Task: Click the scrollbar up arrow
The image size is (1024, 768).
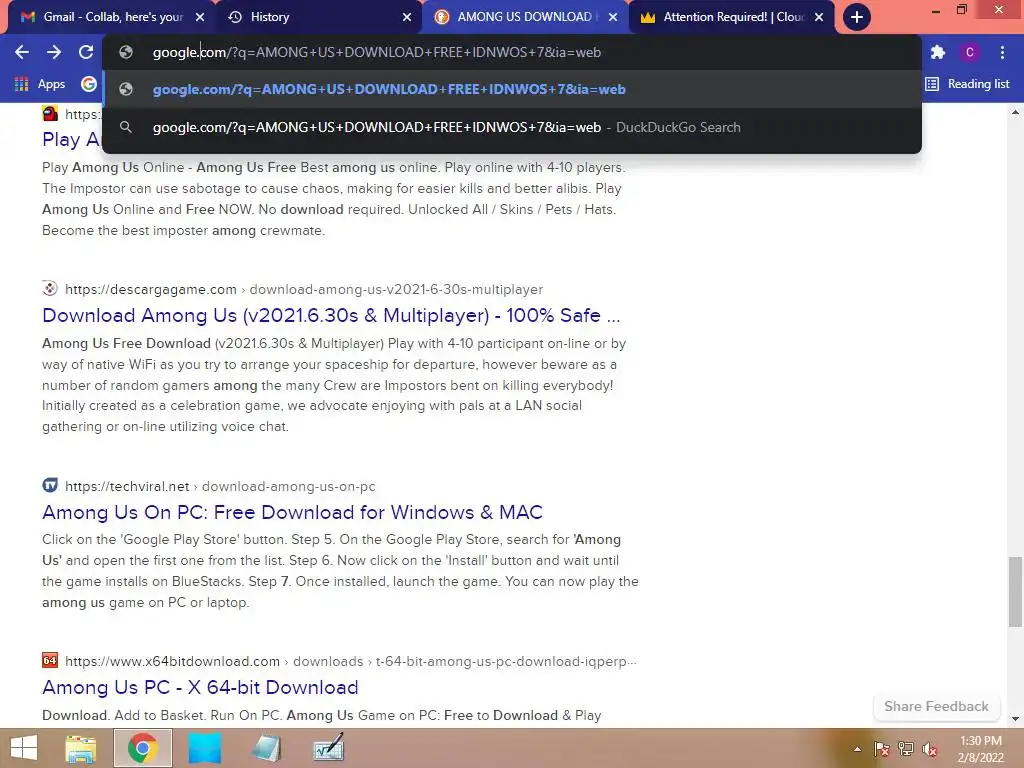Action: 1015,112
